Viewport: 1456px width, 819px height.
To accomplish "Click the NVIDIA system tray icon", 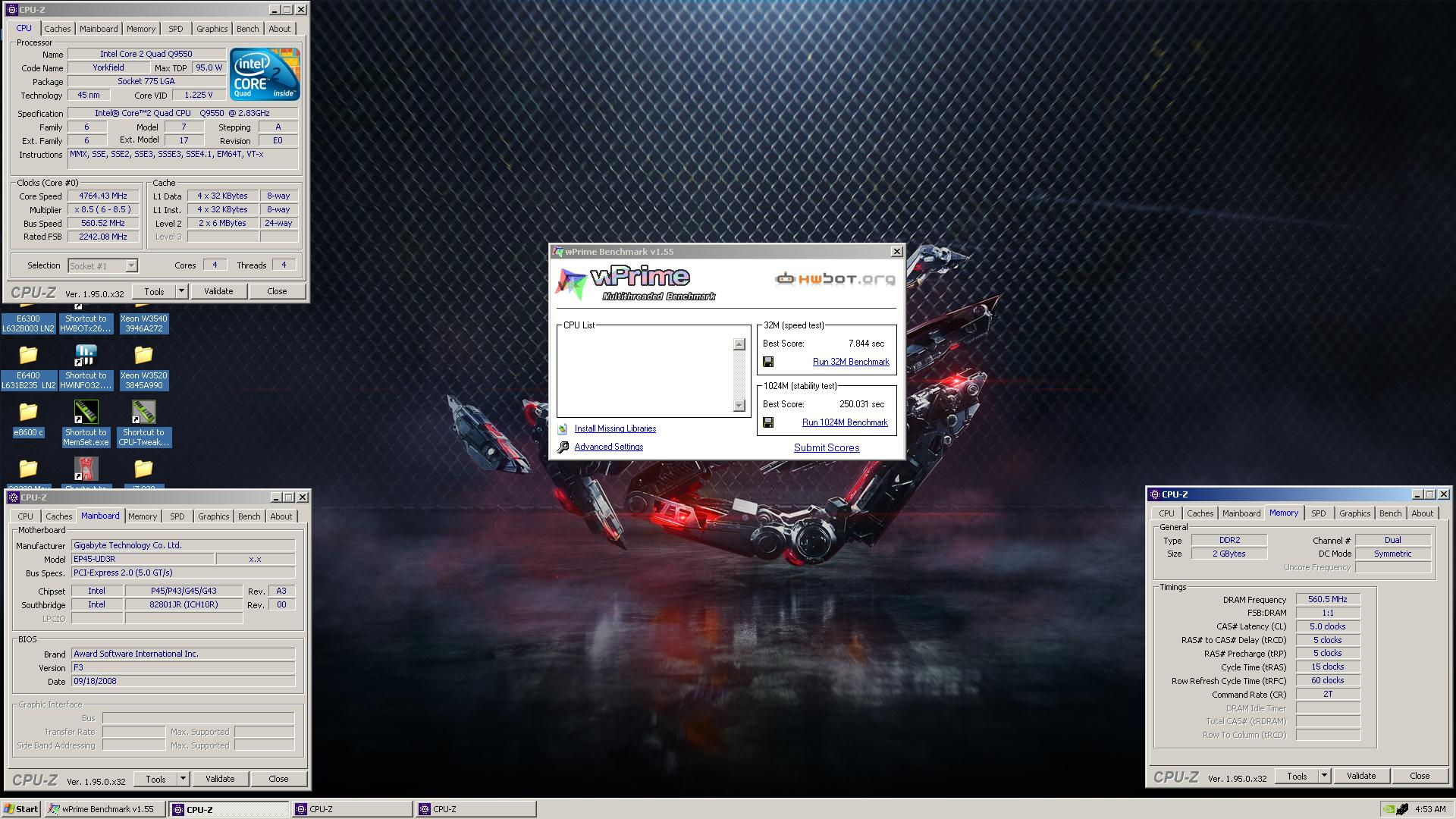I will (1389, 809).
